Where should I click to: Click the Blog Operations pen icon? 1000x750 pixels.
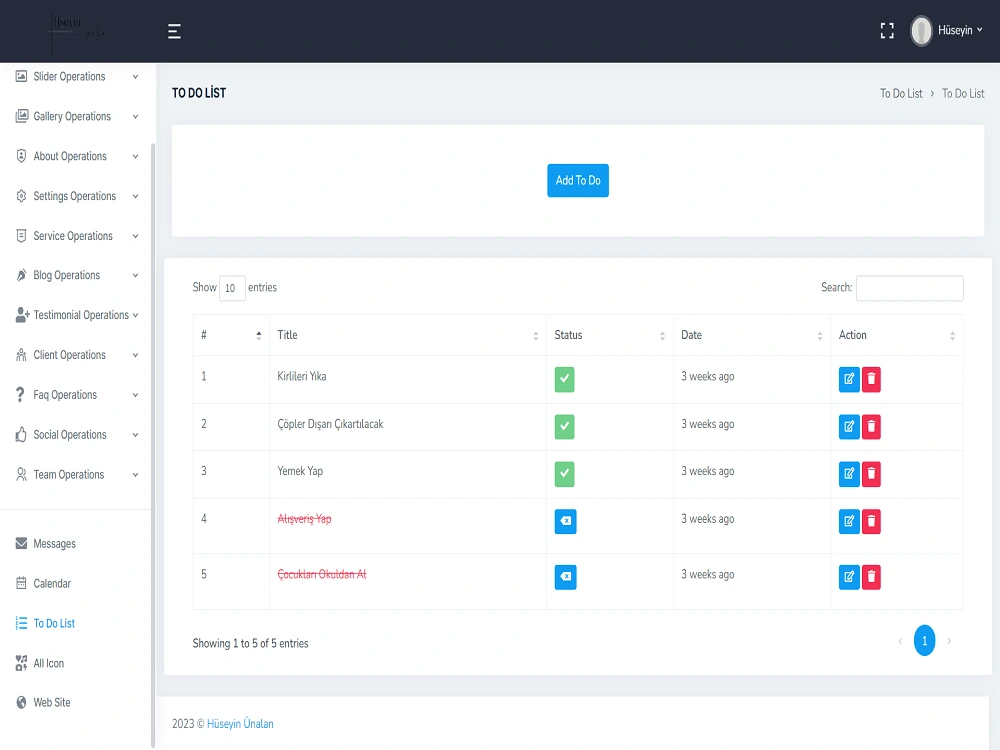21,276
